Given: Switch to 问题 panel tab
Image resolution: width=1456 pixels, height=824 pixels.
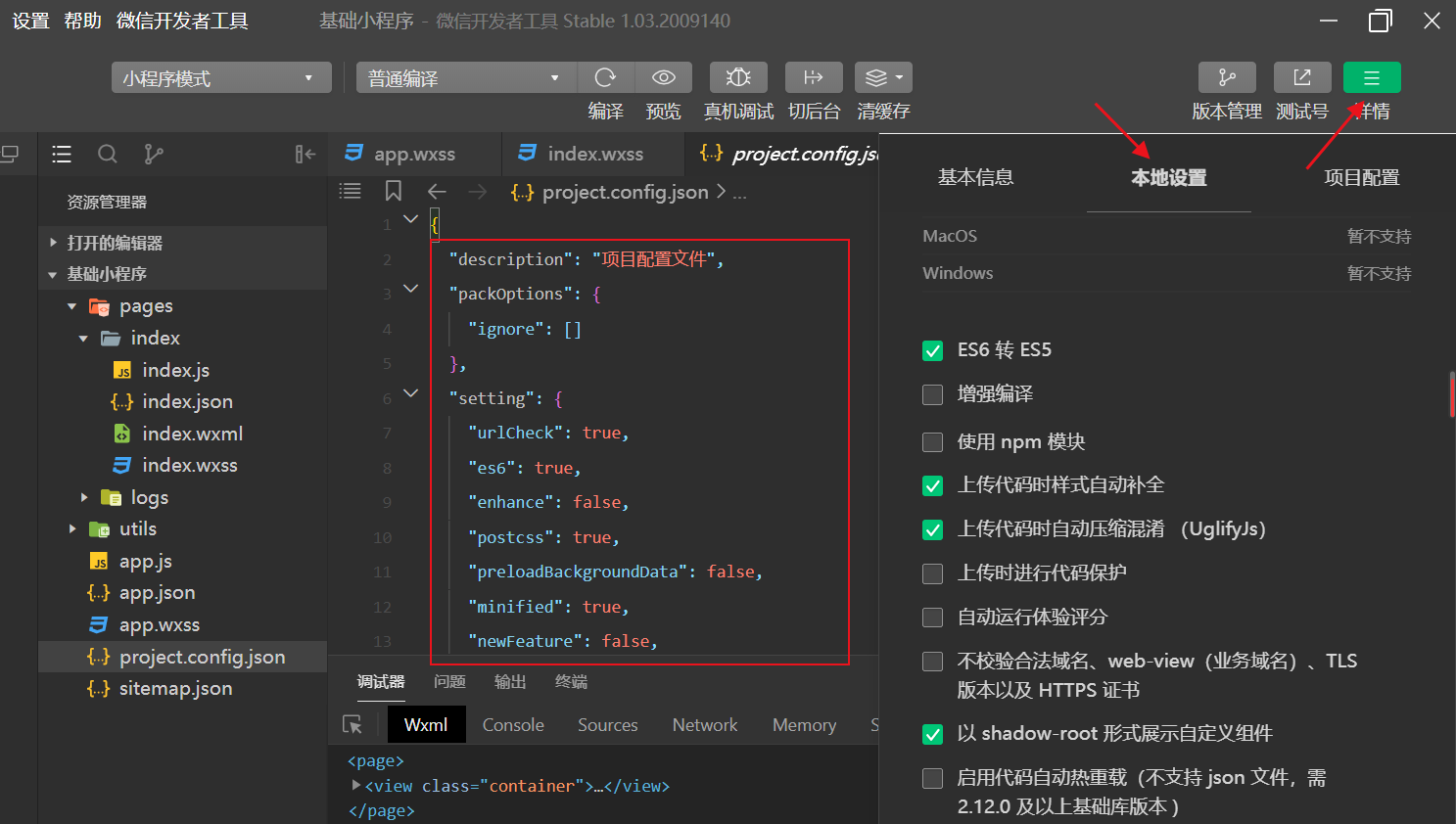Looking at the screenshot, I should click(x=449, y=682).
